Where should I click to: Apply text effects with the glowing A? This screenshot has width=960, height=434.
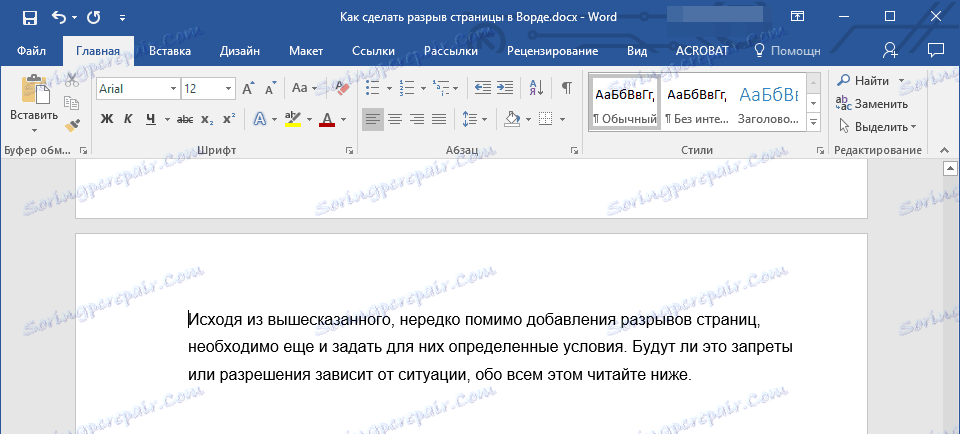260,119
